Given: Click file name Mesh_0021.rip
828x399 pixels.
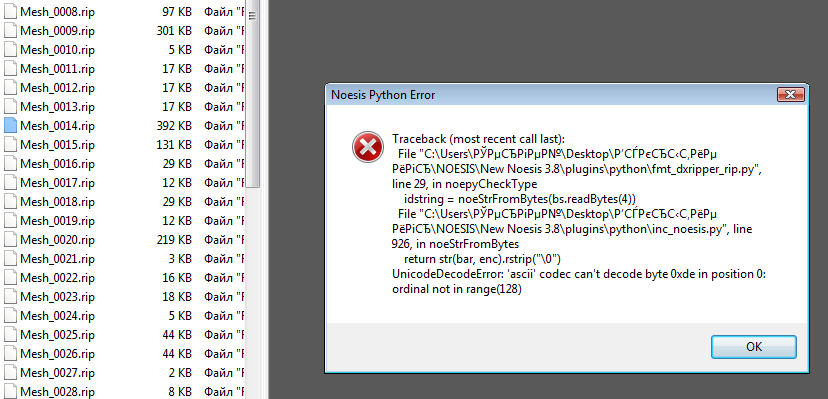Looking at the screenshot, I should click(58, 259).
